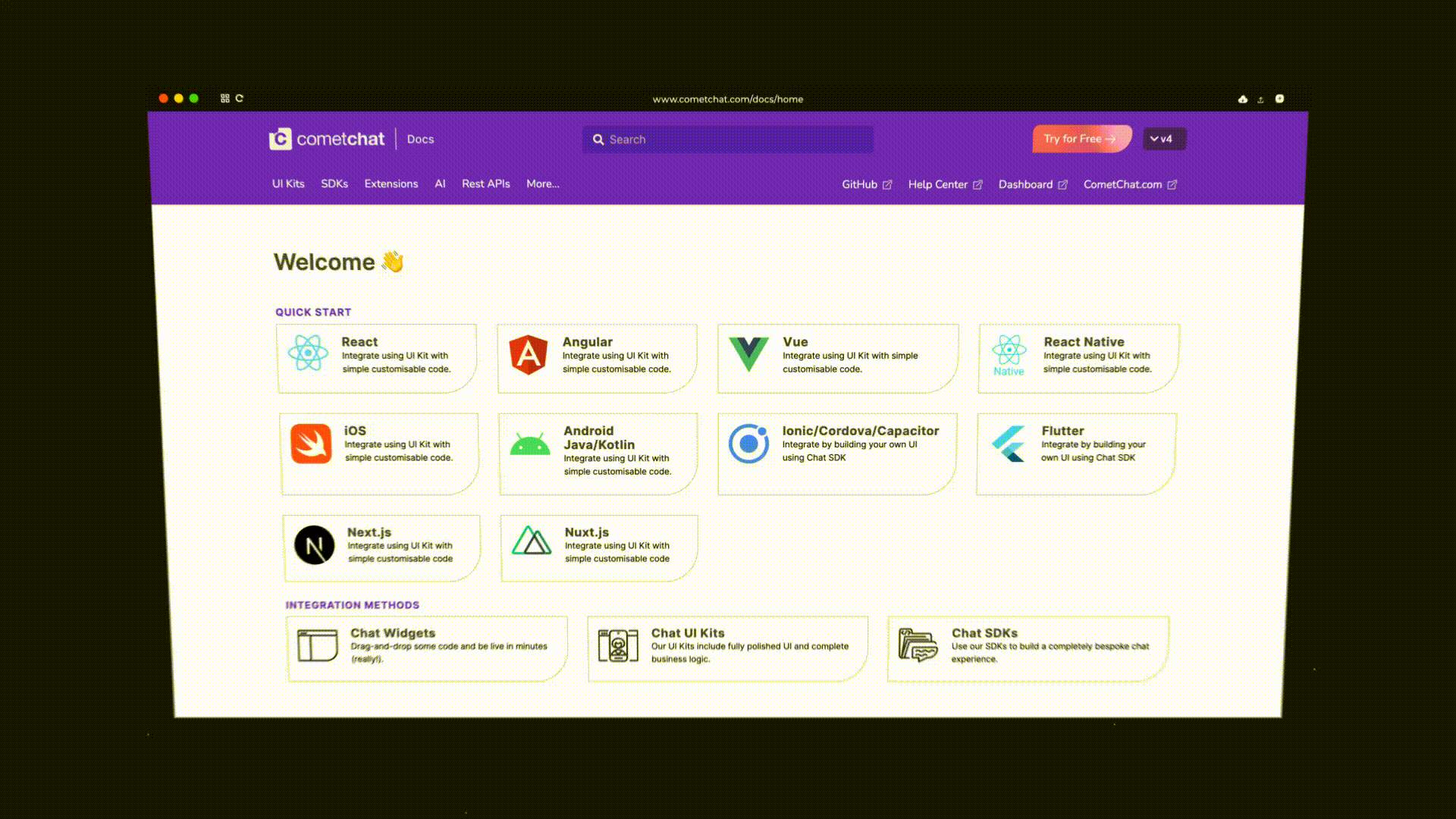Expand the More... navigation menu
The height and width of the screenshot is (819, 1456).
click(543, 184)
